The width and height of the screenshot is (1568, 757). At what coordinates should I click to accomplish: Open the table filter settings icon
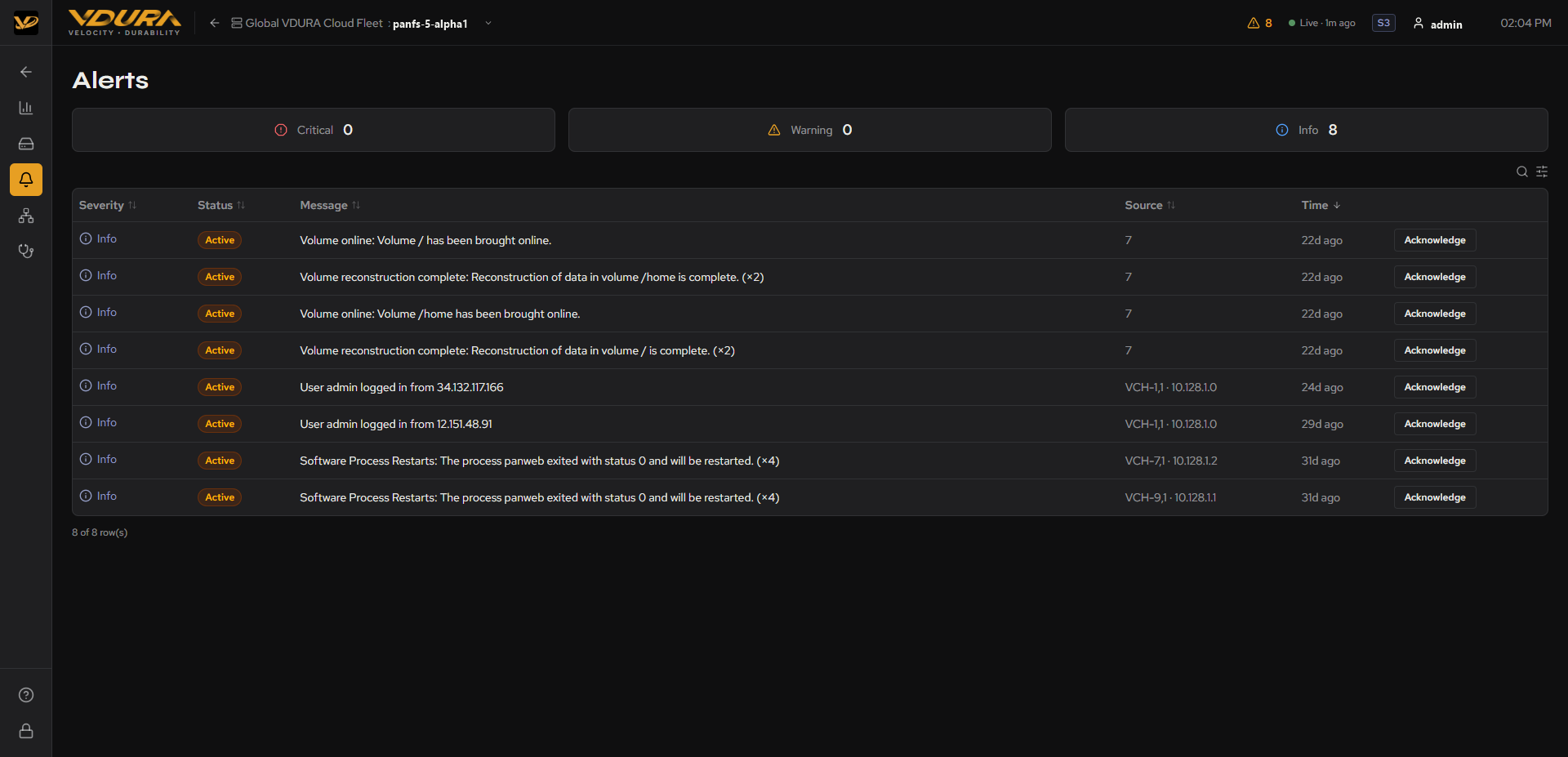pyautogui.click(x=1542, y=171)
